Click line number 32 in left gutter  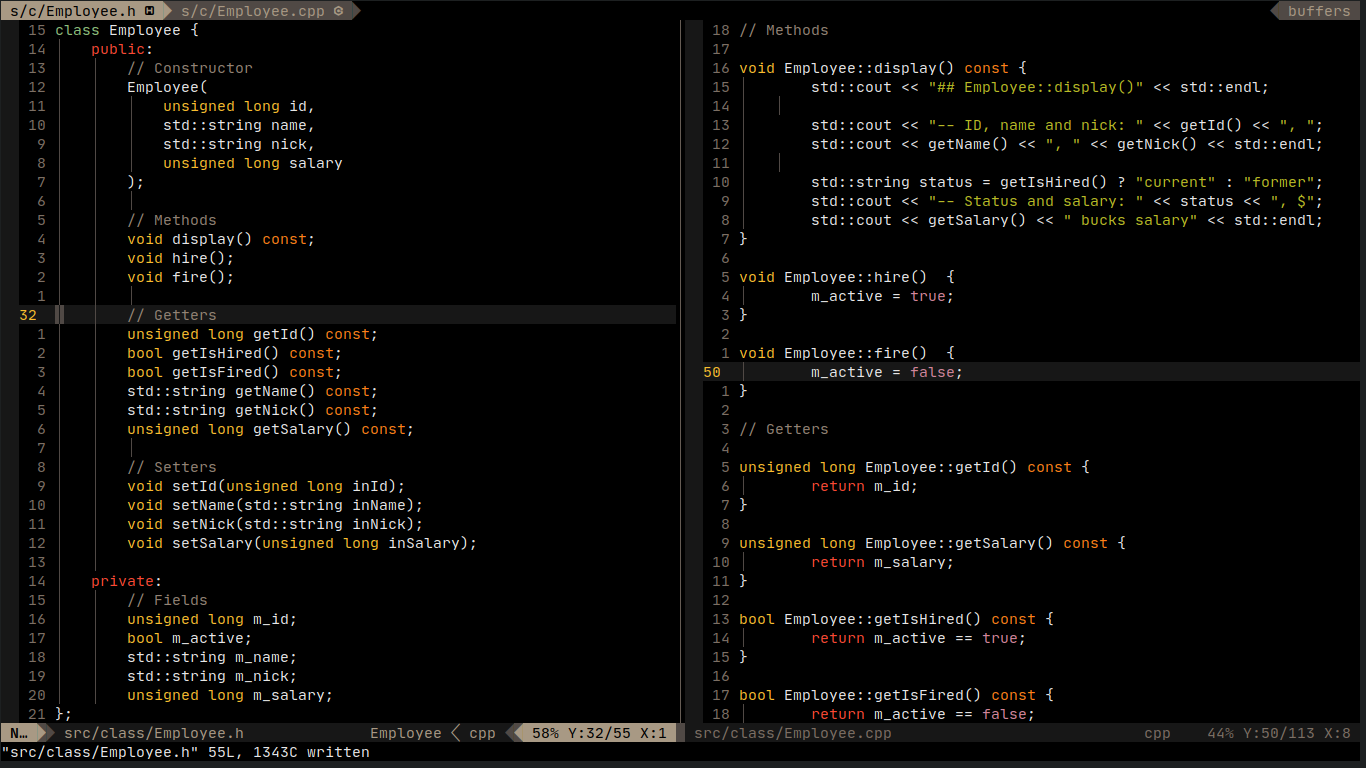[x=28, y=315]
